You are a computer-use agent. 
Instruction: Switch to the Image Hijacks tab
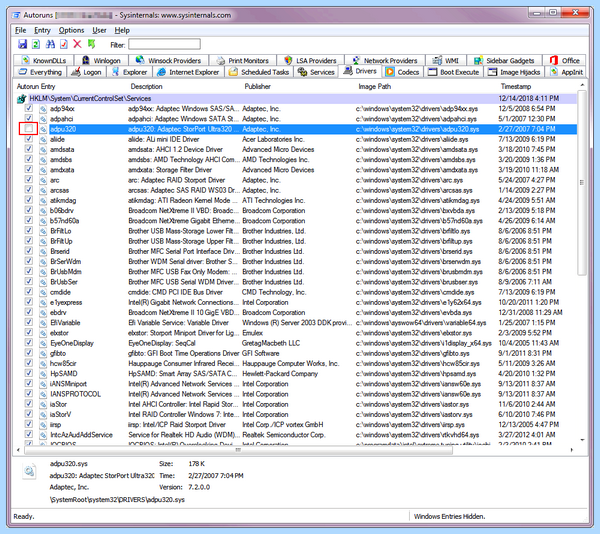514,72
